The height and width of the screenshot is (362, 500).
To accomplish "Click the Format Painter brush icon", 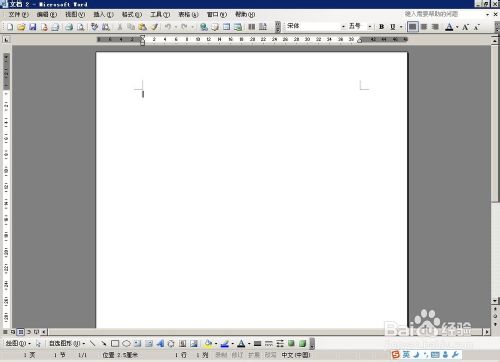I will pyautogui.click(x=154, y=27).
